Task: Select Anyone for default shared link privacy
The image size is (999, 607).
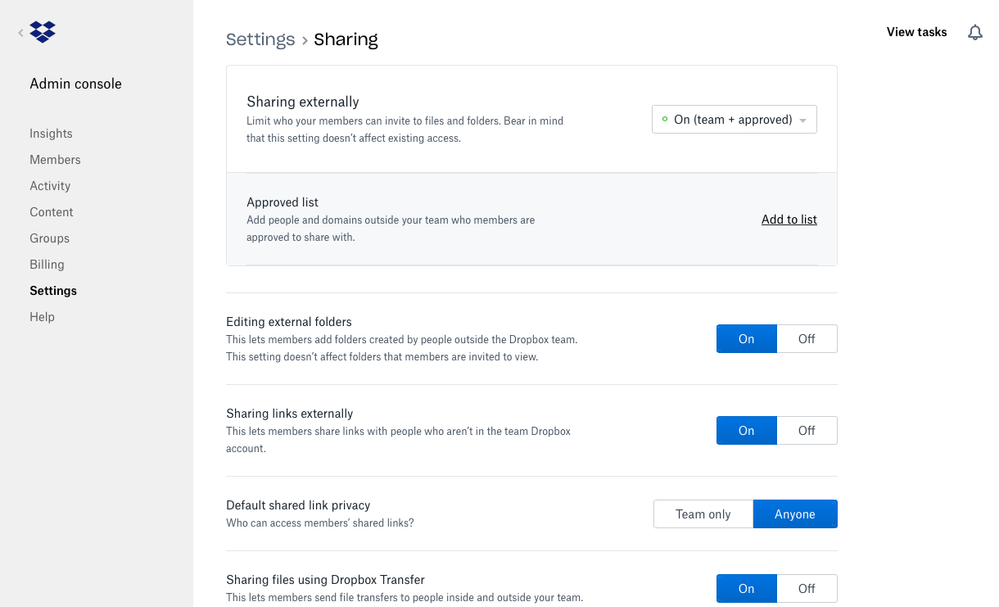Action: tap(795, 514)
